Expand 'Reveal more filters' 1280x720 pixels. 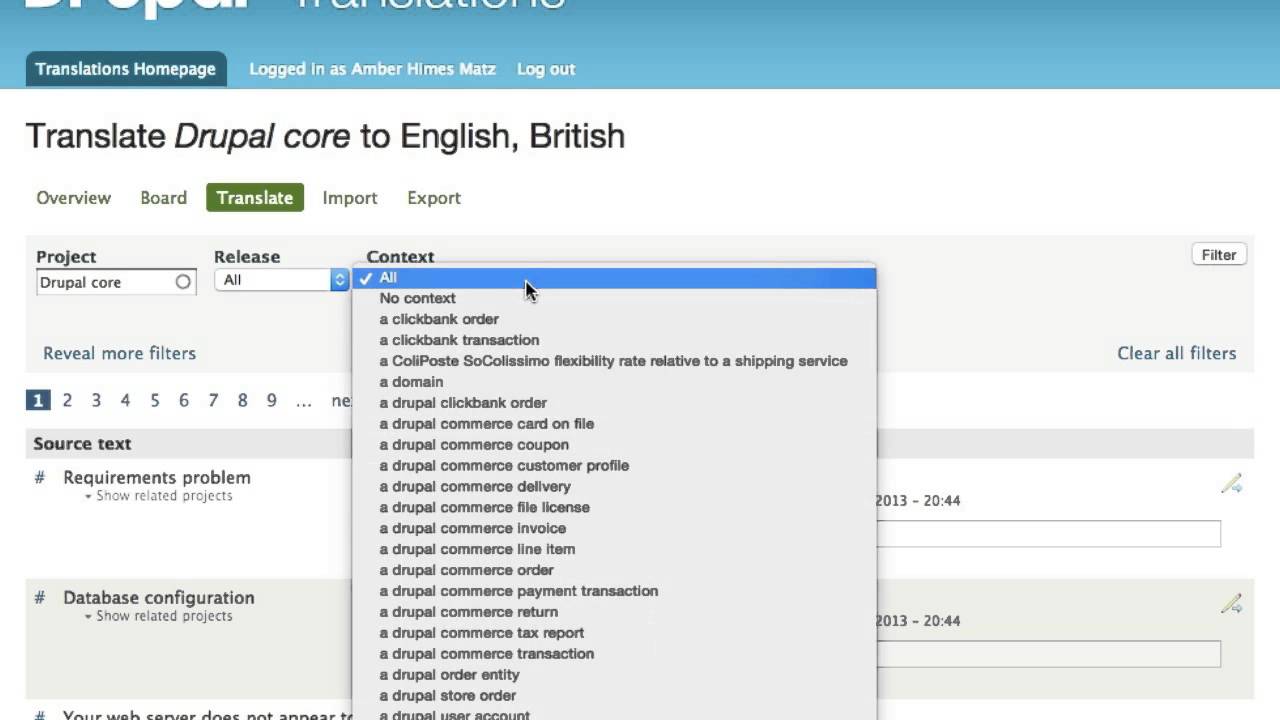pos(119,353)
